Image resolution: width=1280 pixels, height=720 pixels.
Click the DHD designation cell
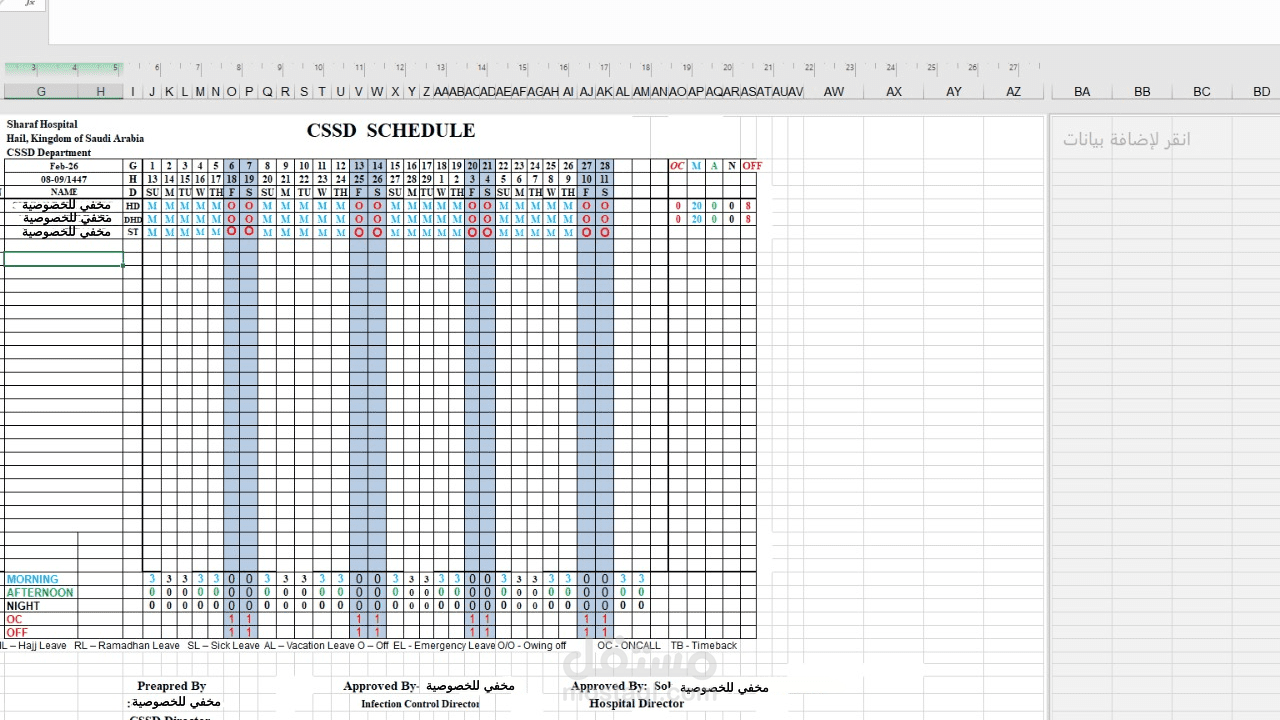(x=132, y=219)
